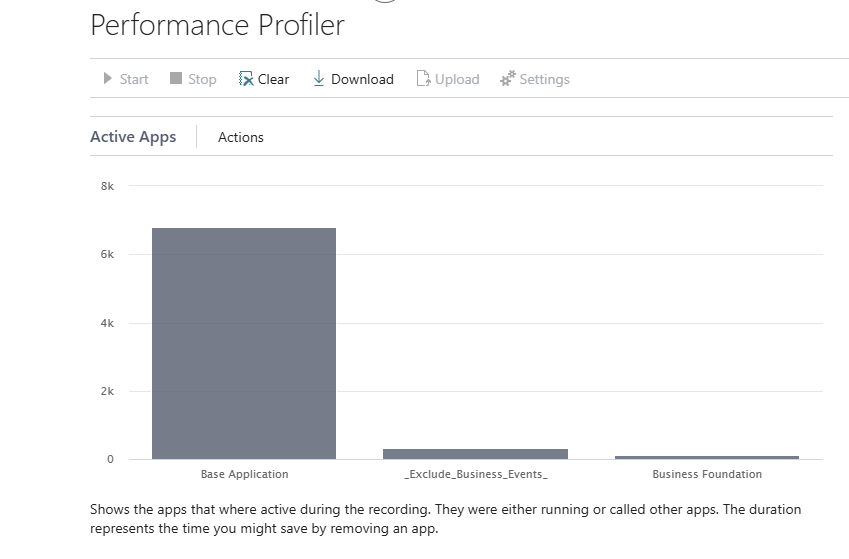
Task: Click the Download arrow icon
Action: point(319,79)
